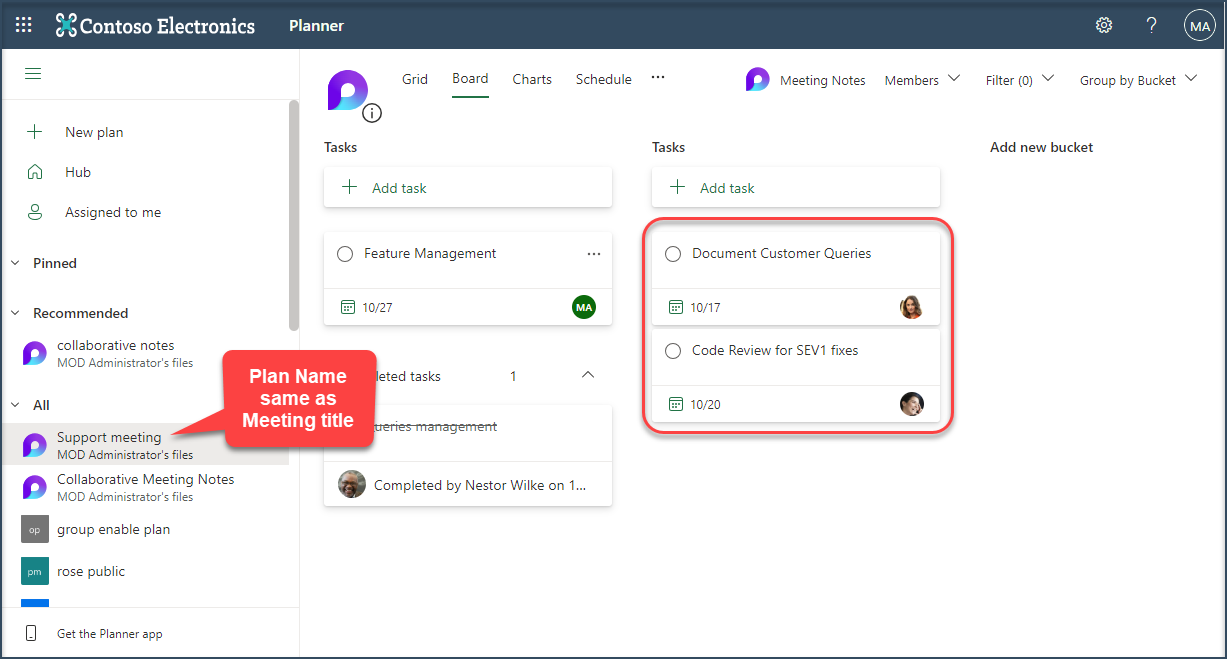
Task: Switch to the Grid tab
Action: pyautogui.click(x=415, y=79)
